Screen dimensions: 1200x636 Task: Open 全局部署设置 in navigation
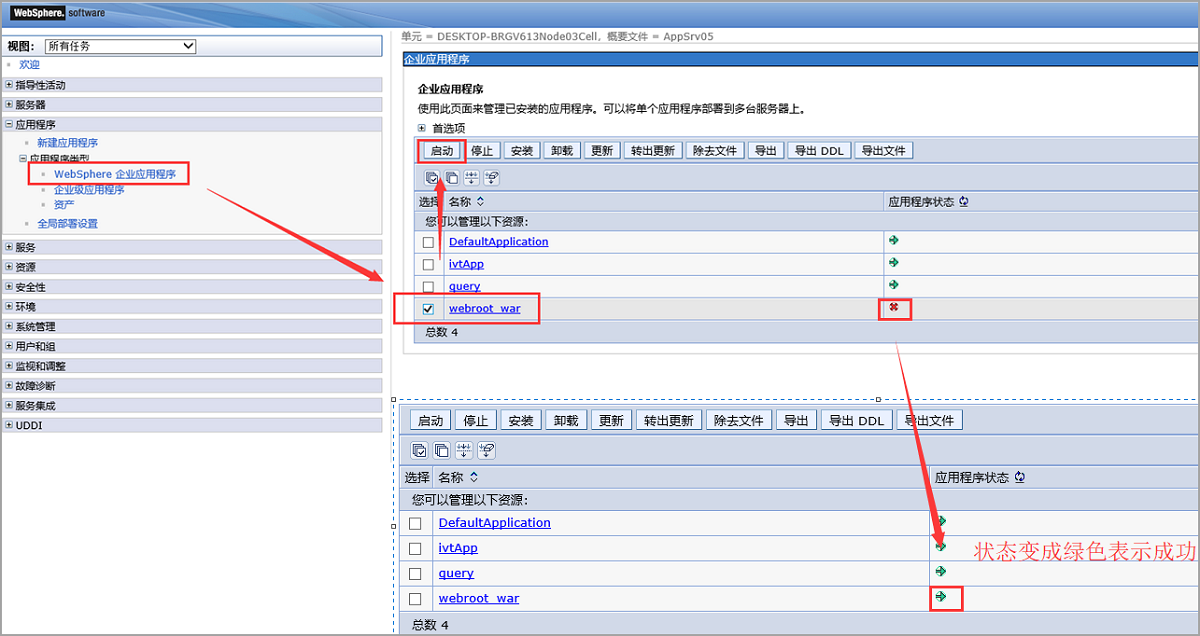(x=67, y=224)
